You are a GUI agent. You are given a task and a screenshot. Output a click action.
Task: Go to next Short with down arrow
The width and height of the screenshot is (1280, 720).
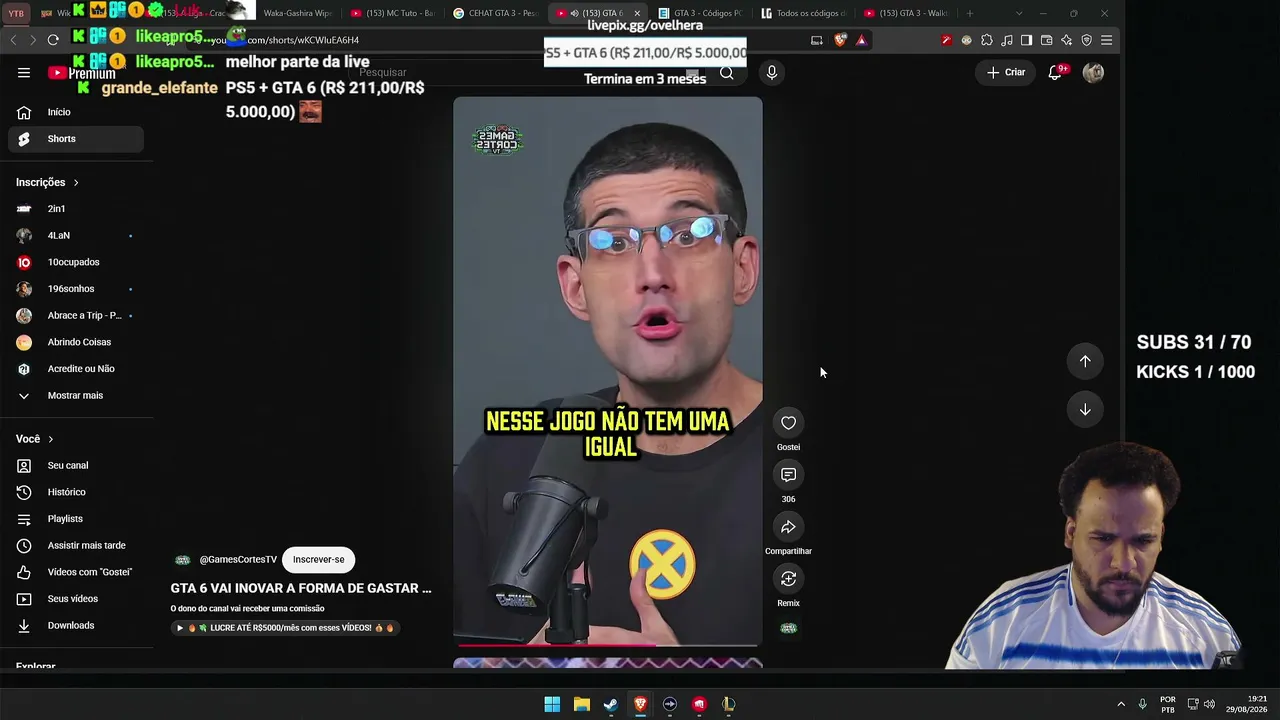pos(1085,409)
